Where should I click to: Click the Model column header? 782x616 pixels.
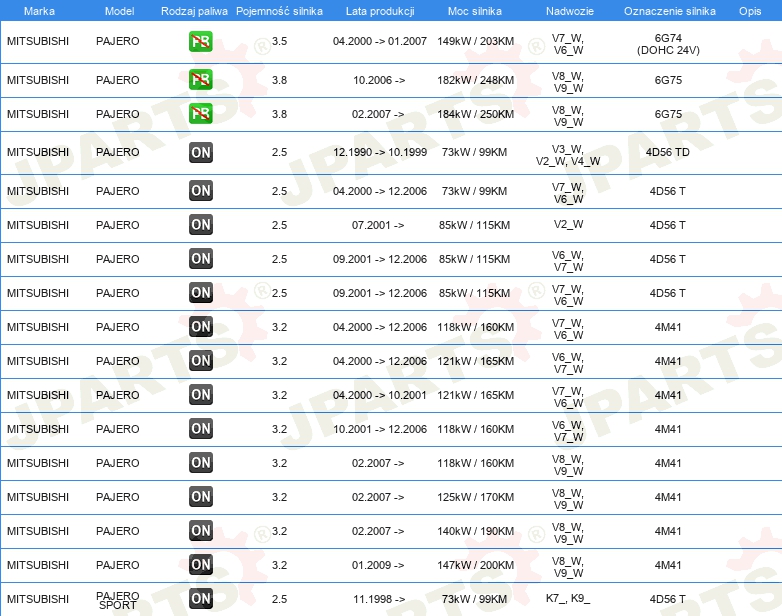[119, 11]
